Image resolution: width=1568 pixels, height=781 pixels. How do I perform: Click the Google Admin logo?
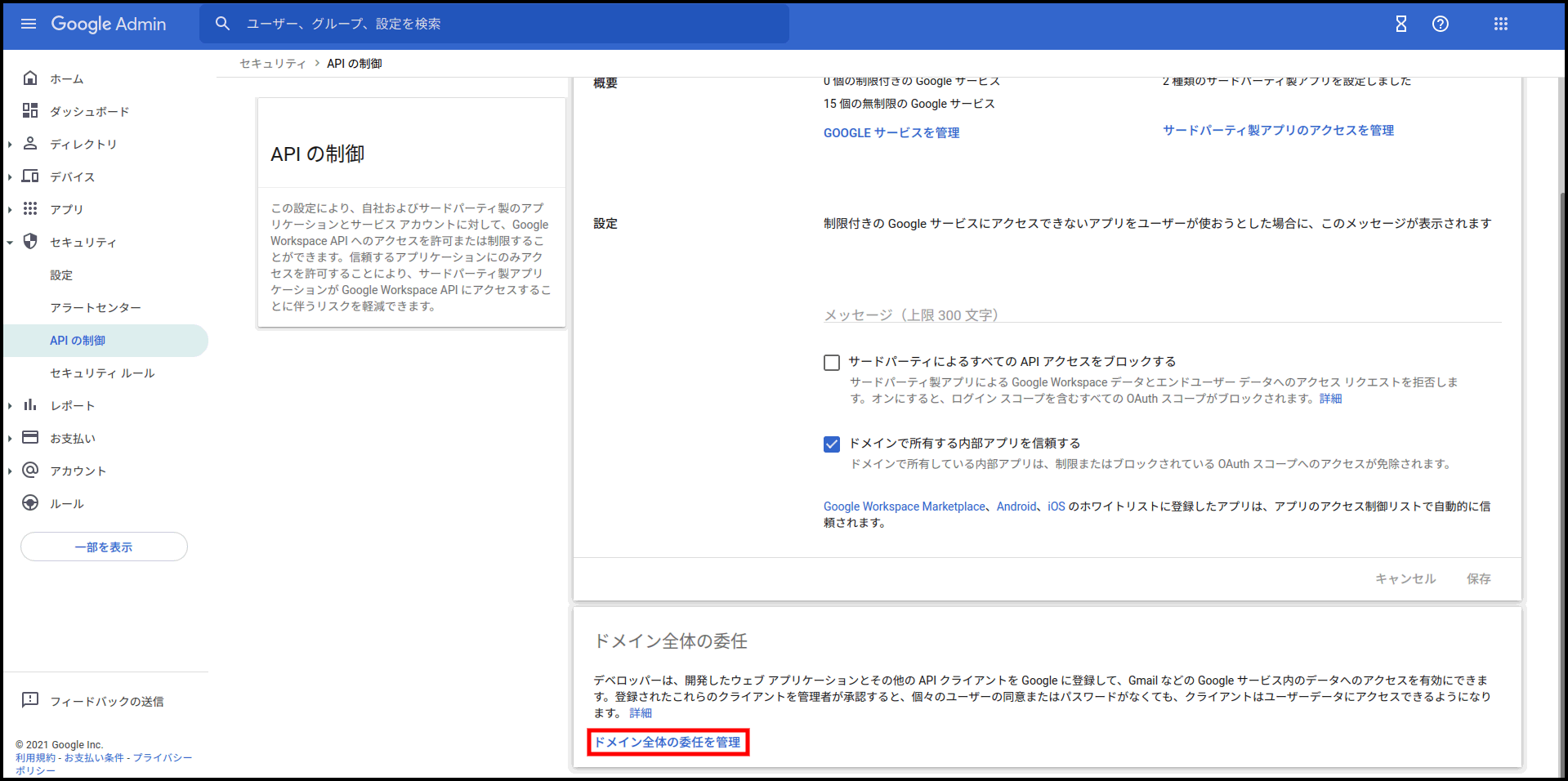109,24
